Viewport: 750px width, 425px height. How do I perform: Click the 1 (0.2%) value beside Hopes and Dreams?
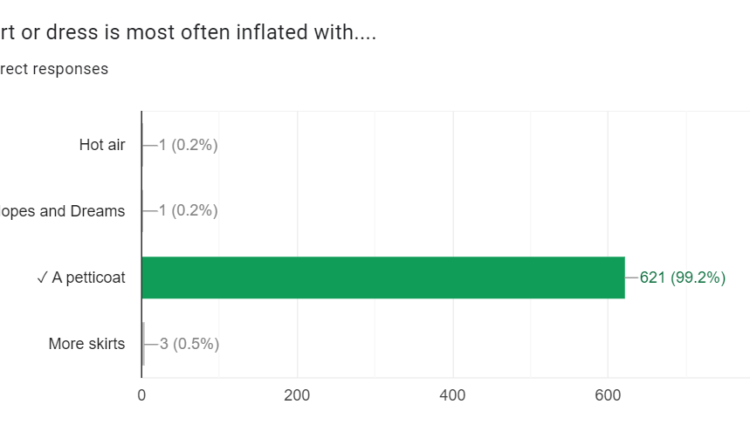[187, 211]
